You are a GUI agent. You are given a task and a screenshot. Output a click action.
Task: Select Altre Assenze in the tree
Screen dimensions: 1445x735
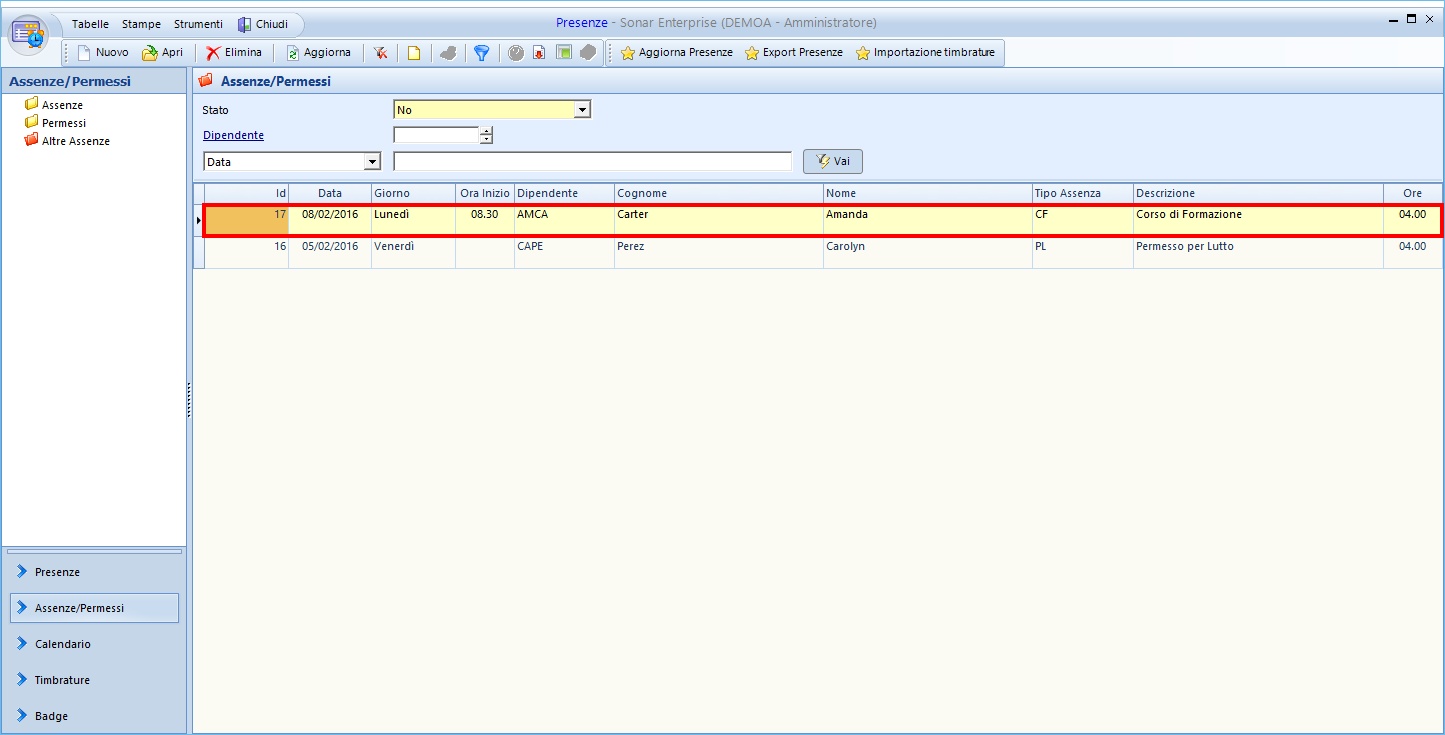(75, 141)
